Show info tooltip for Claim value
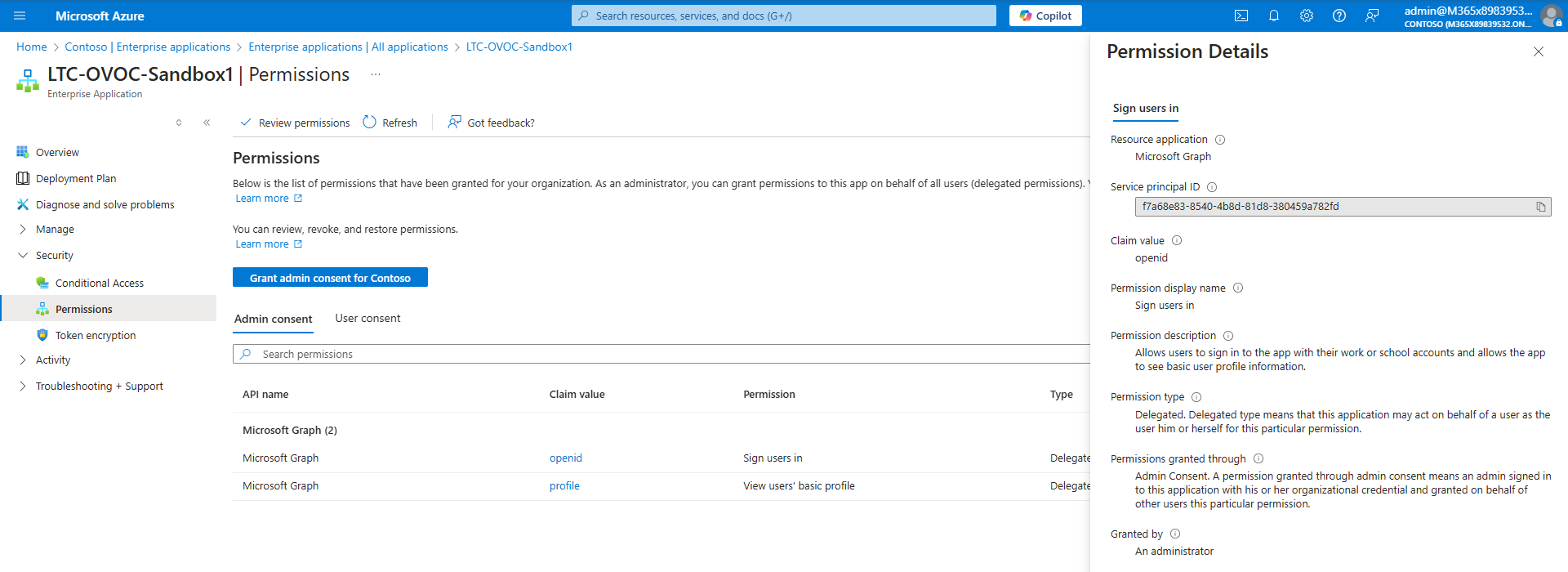1568x572 pixels. coord(1177,240)
